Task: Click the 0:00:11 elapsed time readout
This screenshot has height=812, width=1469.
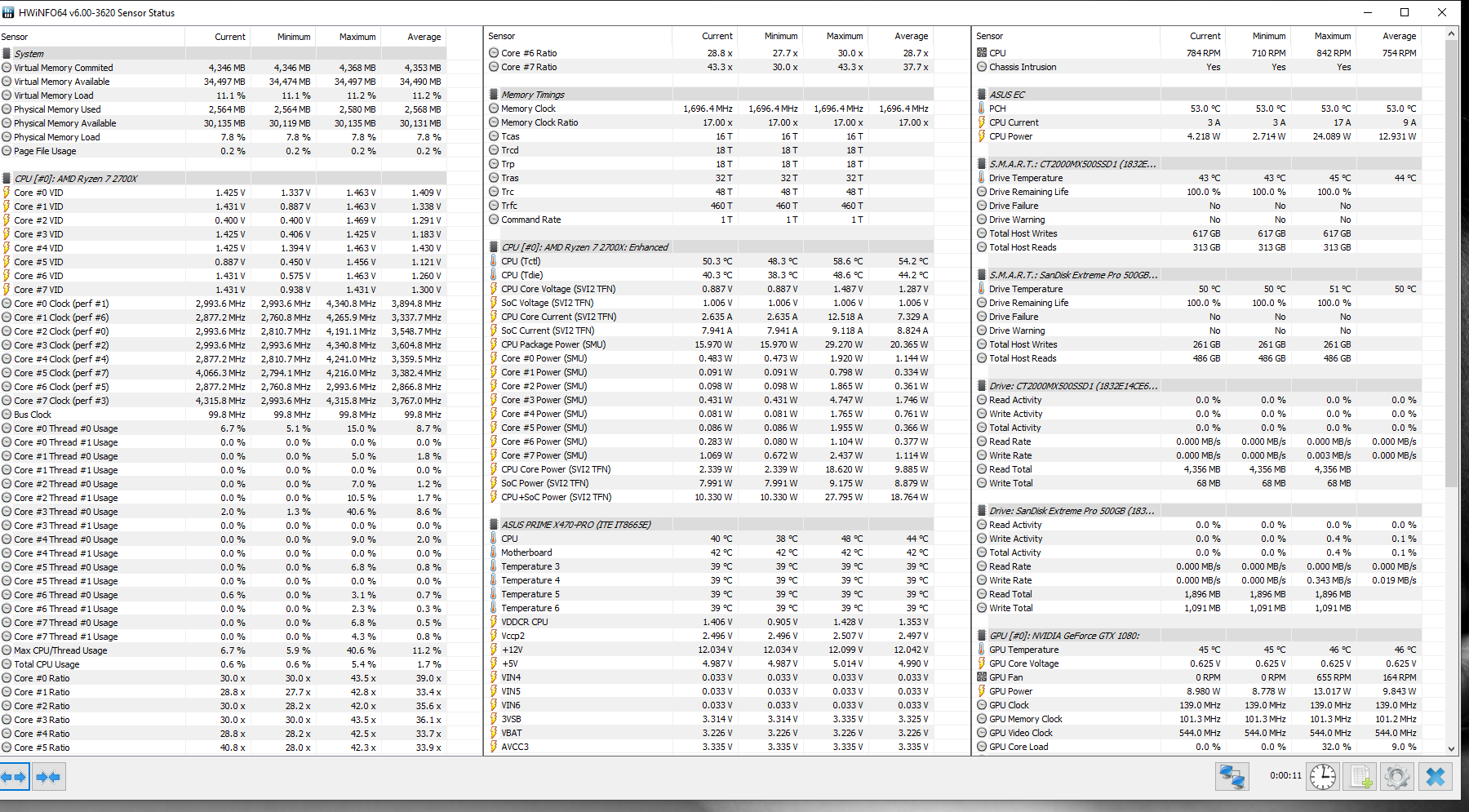Action: point(1285,776)
